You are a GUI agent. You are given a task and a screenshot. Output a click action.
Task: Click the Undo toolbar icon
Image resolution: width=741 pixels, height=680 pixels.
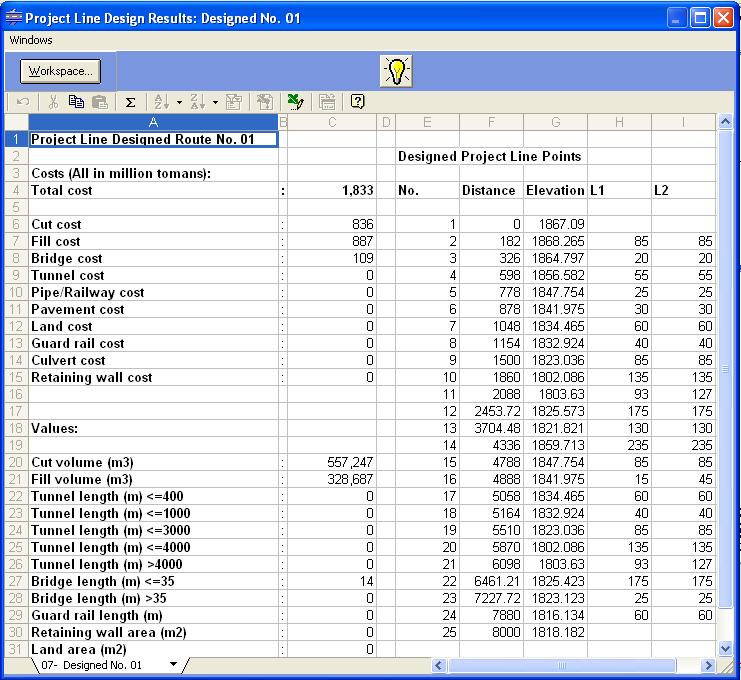[x=23, y=102]
